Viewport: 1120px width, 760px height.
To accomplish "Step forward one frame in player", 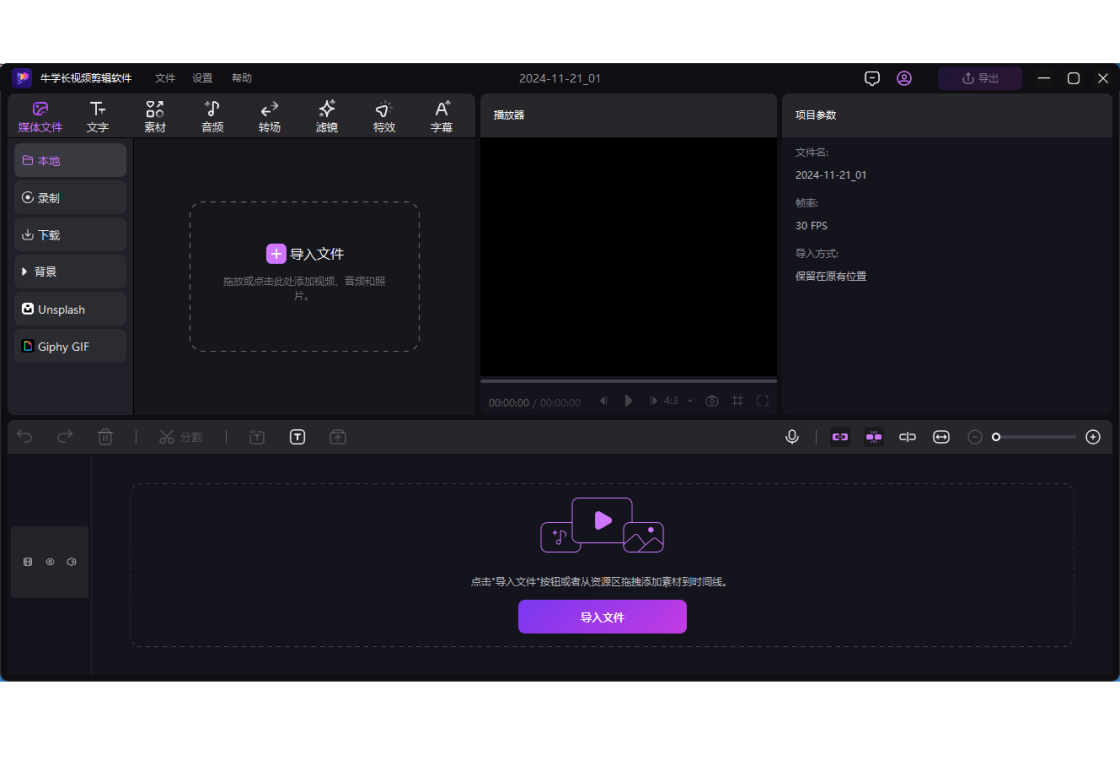I will tap(653, 401).
